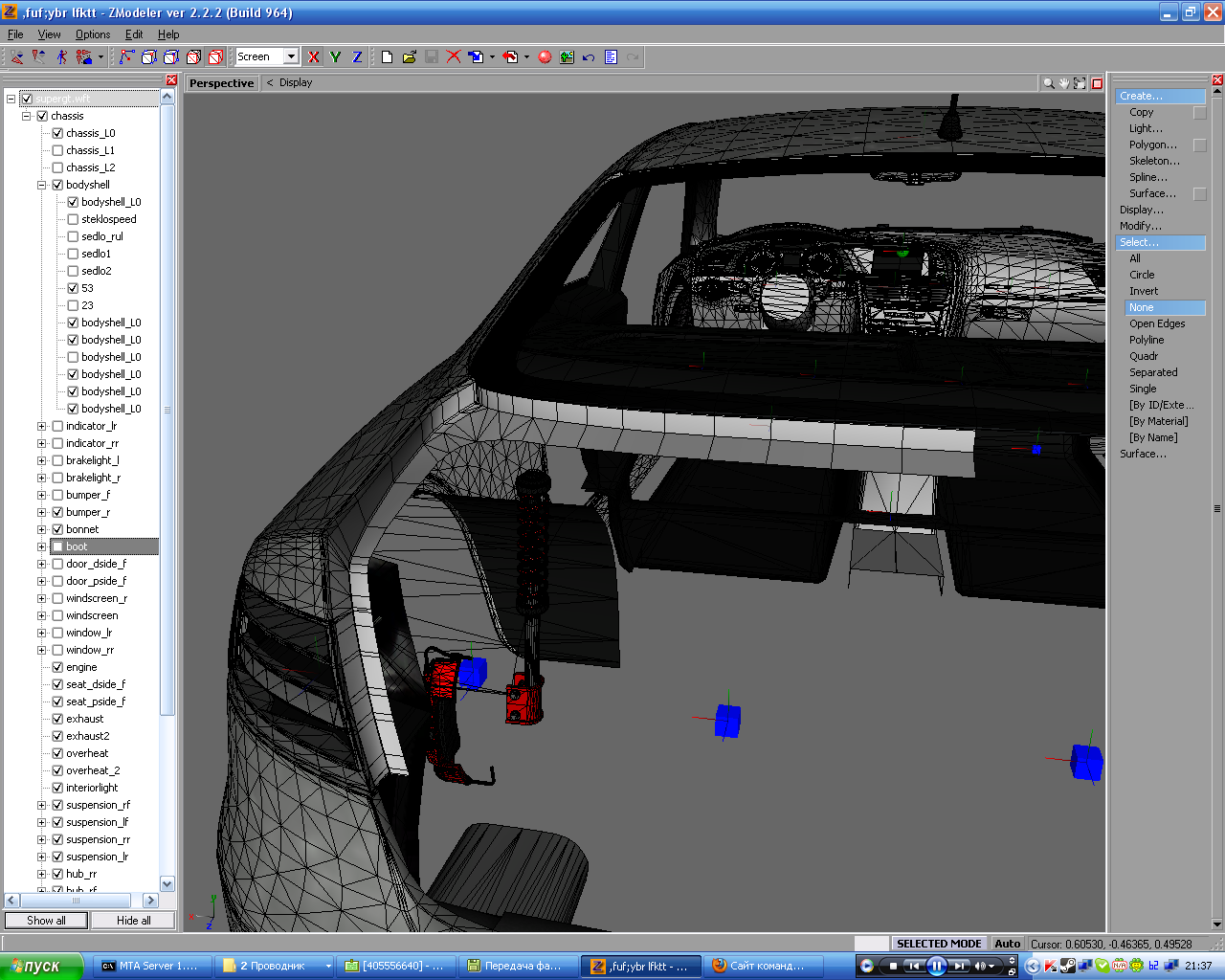Uncheck the bonnet visibility checkbox
The height and width of the screenshot is (980, 1225).
pyautogui.click(x=57, y=529)
